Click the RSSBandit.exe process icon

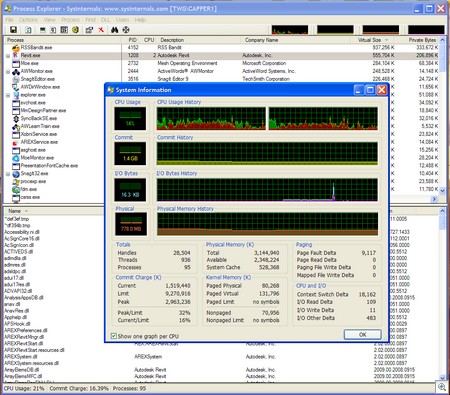[16, 48]
